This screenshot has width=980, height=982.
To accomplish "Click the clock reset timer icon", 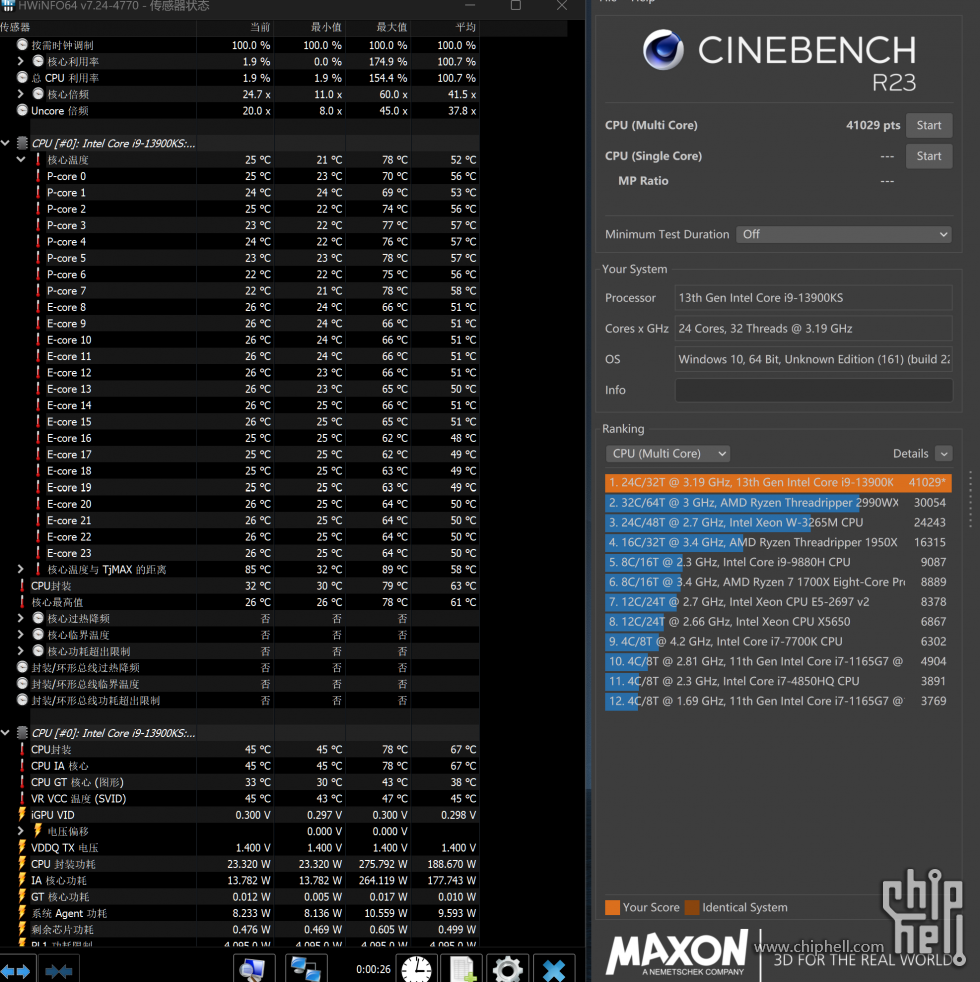I will (416, 968).
